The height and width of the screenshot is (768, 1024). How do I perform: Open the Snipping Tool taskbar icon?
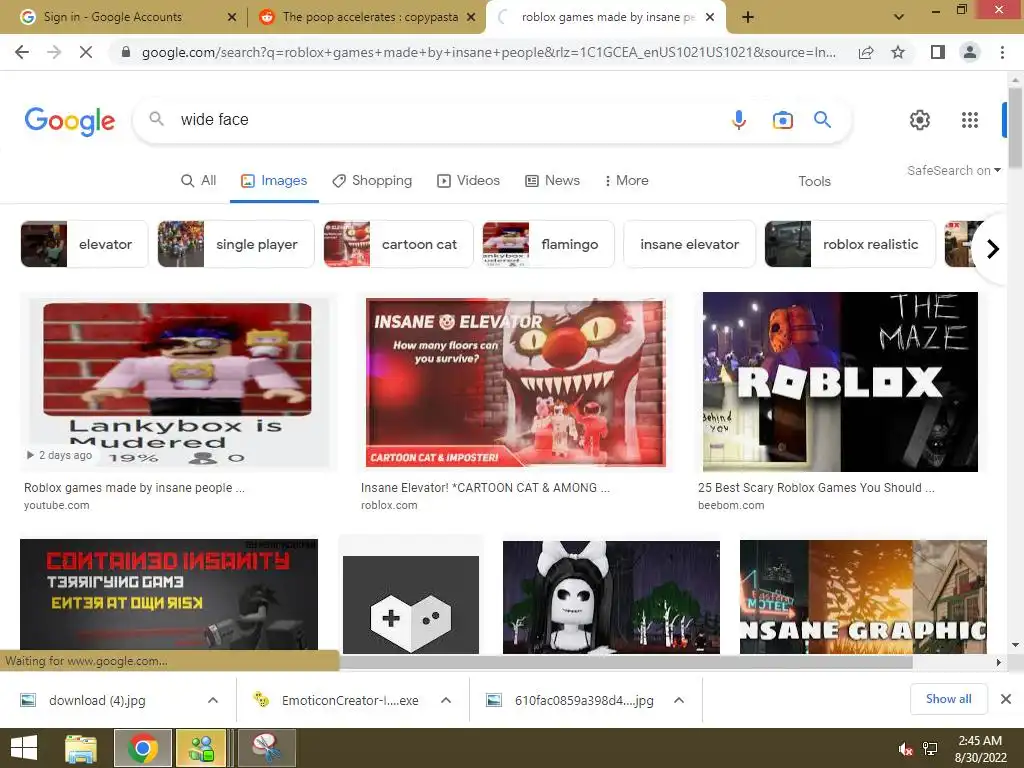coord(267,748)
